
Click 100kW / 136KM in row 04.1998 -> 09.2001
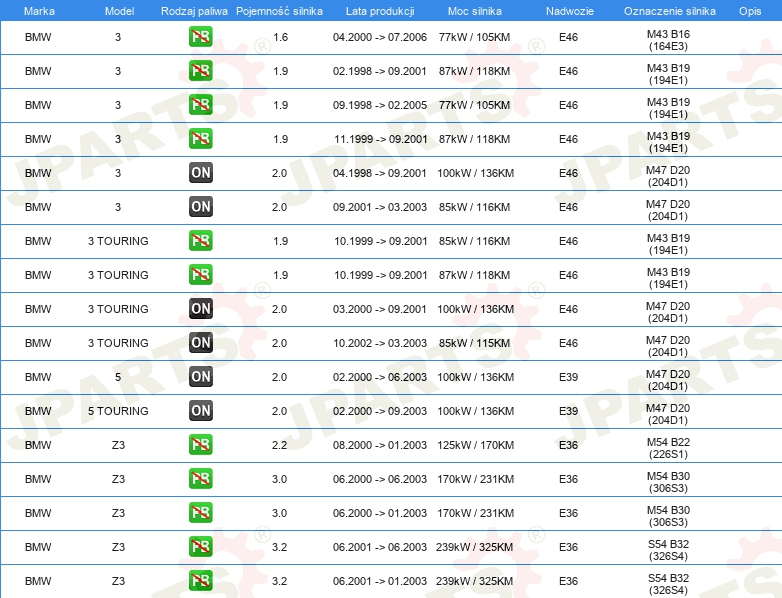[475, 173]
